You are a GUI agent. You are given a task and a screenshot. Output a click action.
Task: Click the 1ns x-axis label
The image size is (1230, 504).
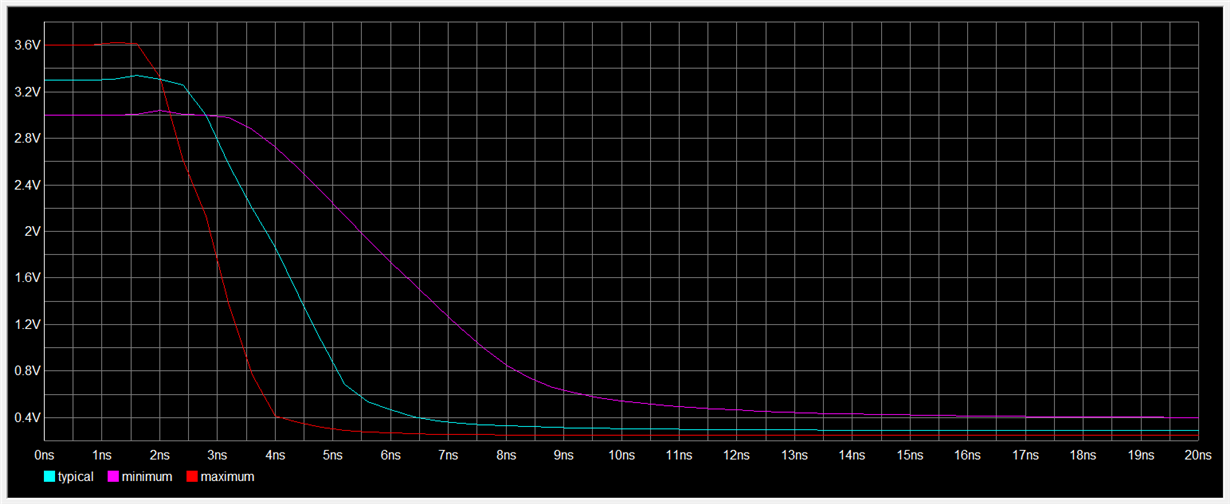pyautogui.click(x=101, y=454)
